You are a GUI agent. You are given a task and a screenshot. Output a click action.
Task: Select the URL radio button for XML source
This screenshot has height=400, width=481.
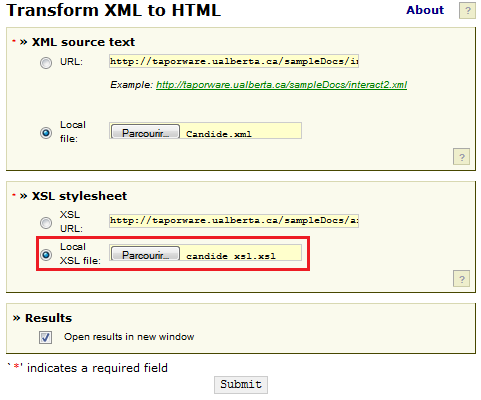pyautogui.click(x=46, y=63)
